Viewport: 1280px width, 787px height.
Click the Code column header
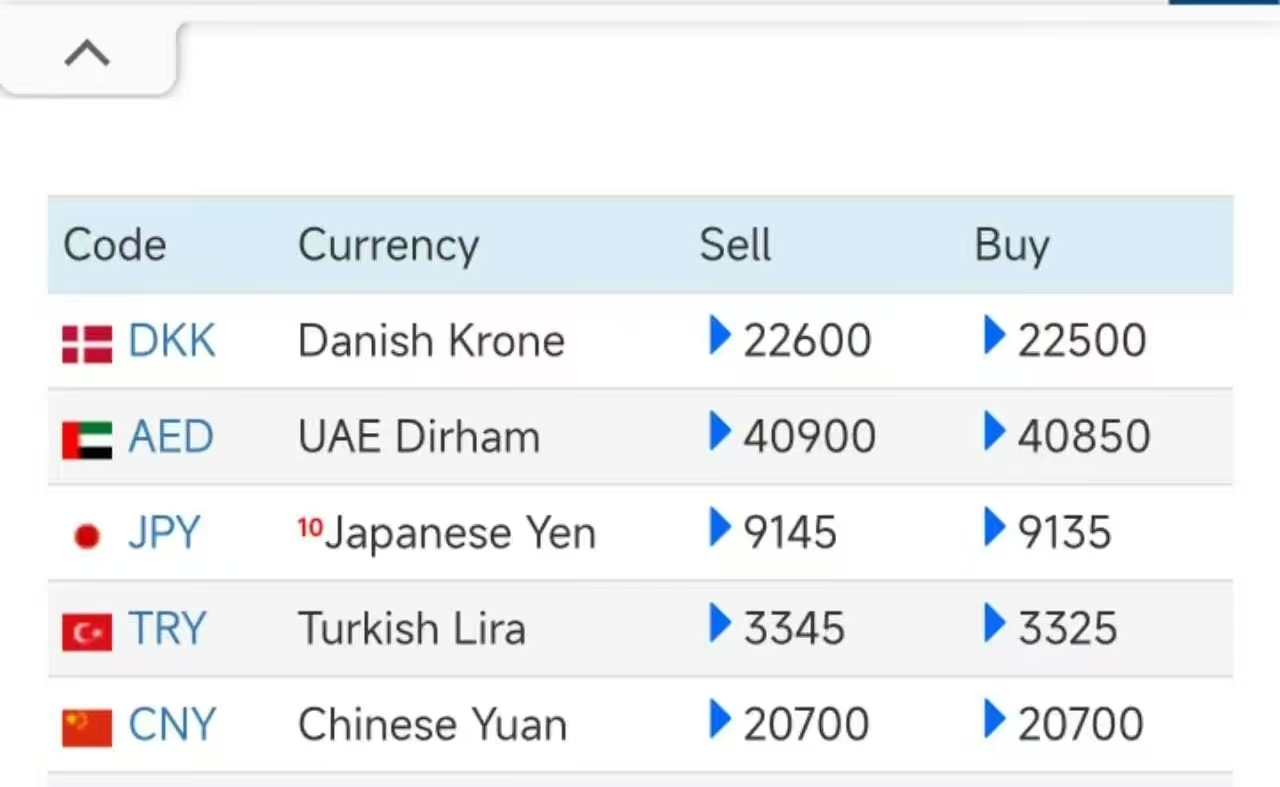pyautogui.click(x=114, y=245)
